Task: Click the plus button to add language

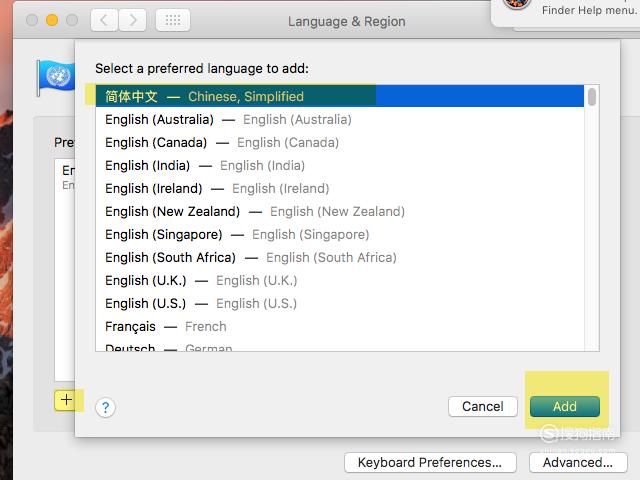Action: (66, 400)
